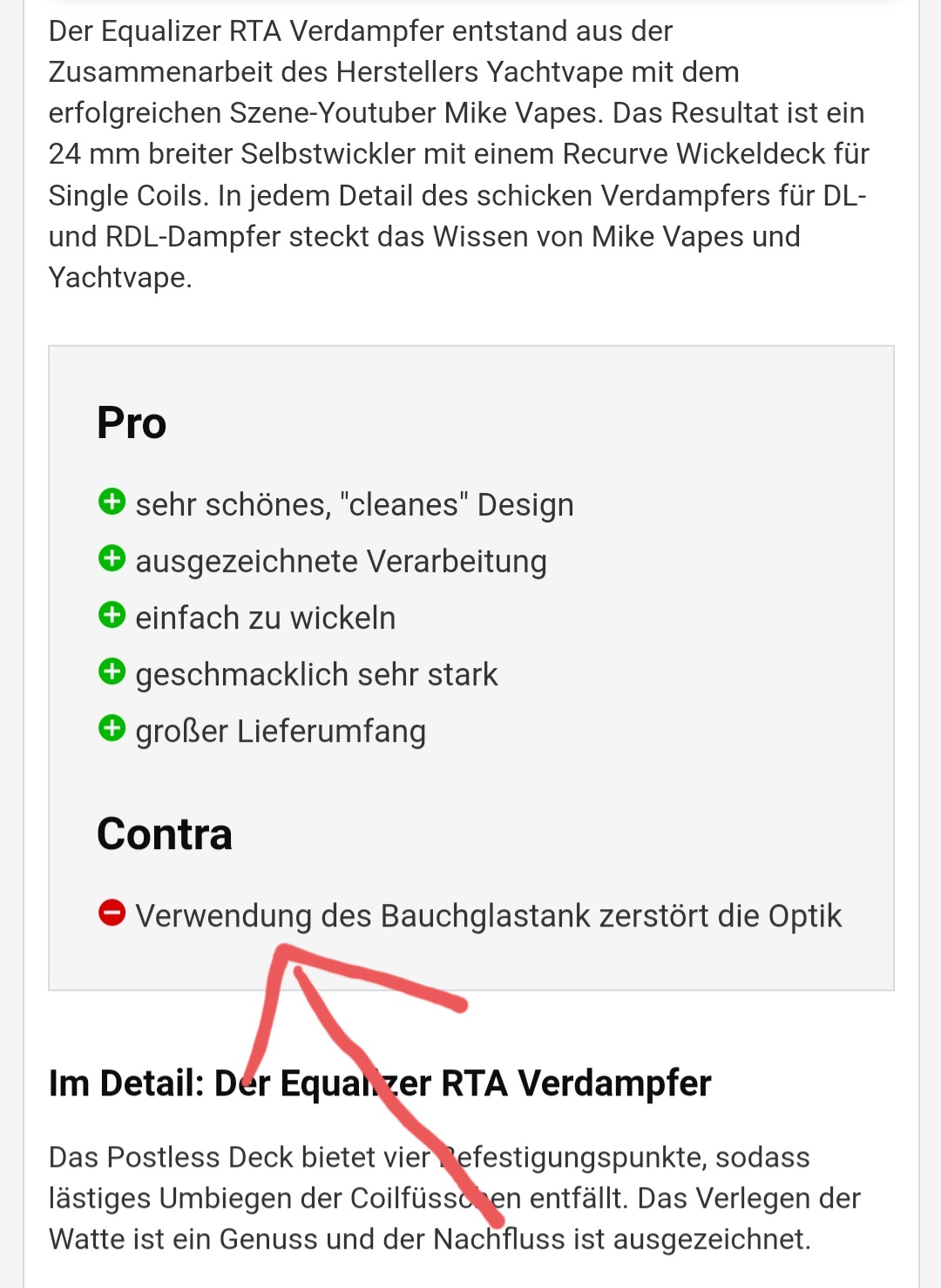
Task: Click the text sehr schönes, "cleanes" Design
Action: 355,505
